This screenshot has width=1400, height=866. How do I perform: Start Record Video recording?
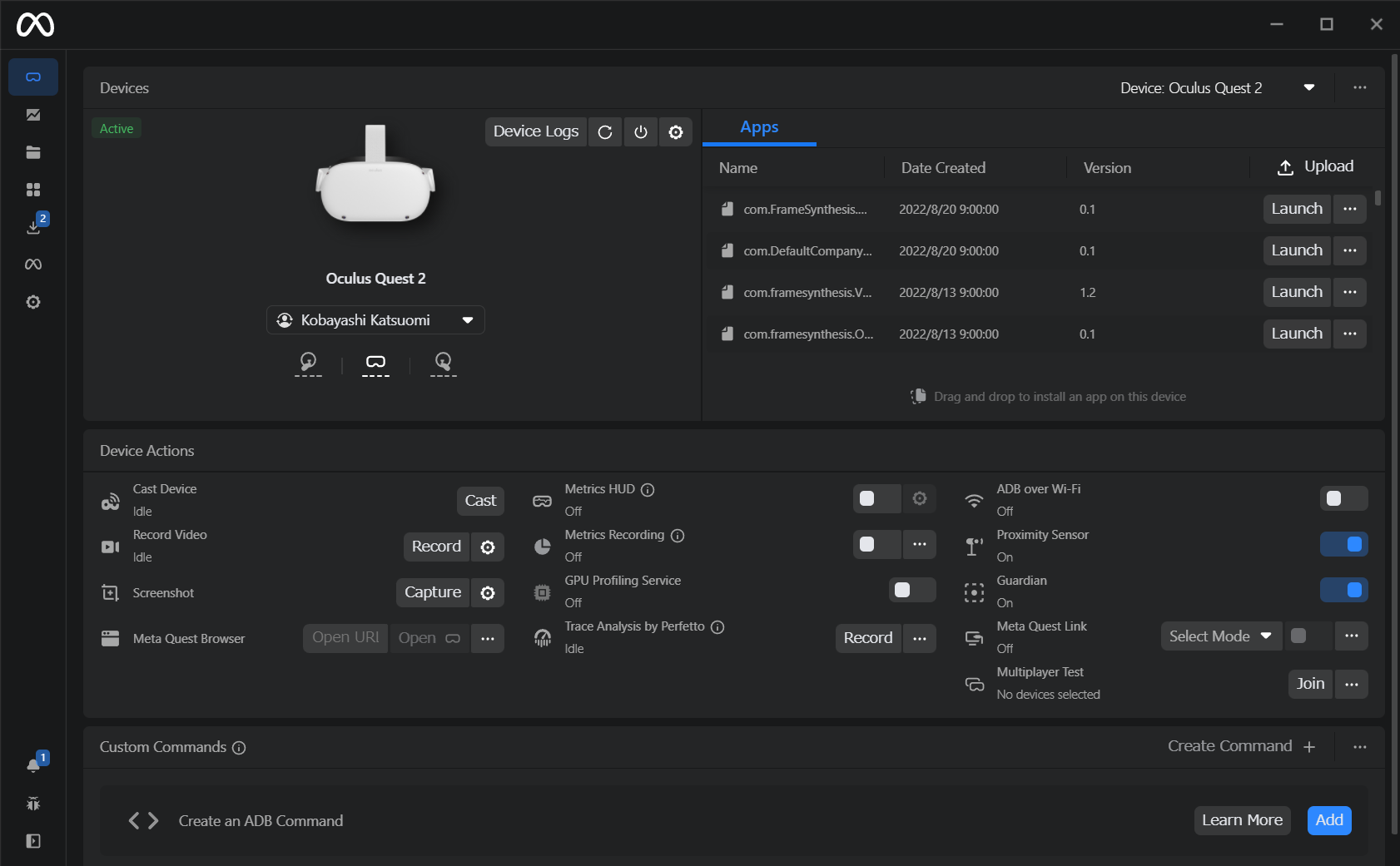(x=436, y=547)
